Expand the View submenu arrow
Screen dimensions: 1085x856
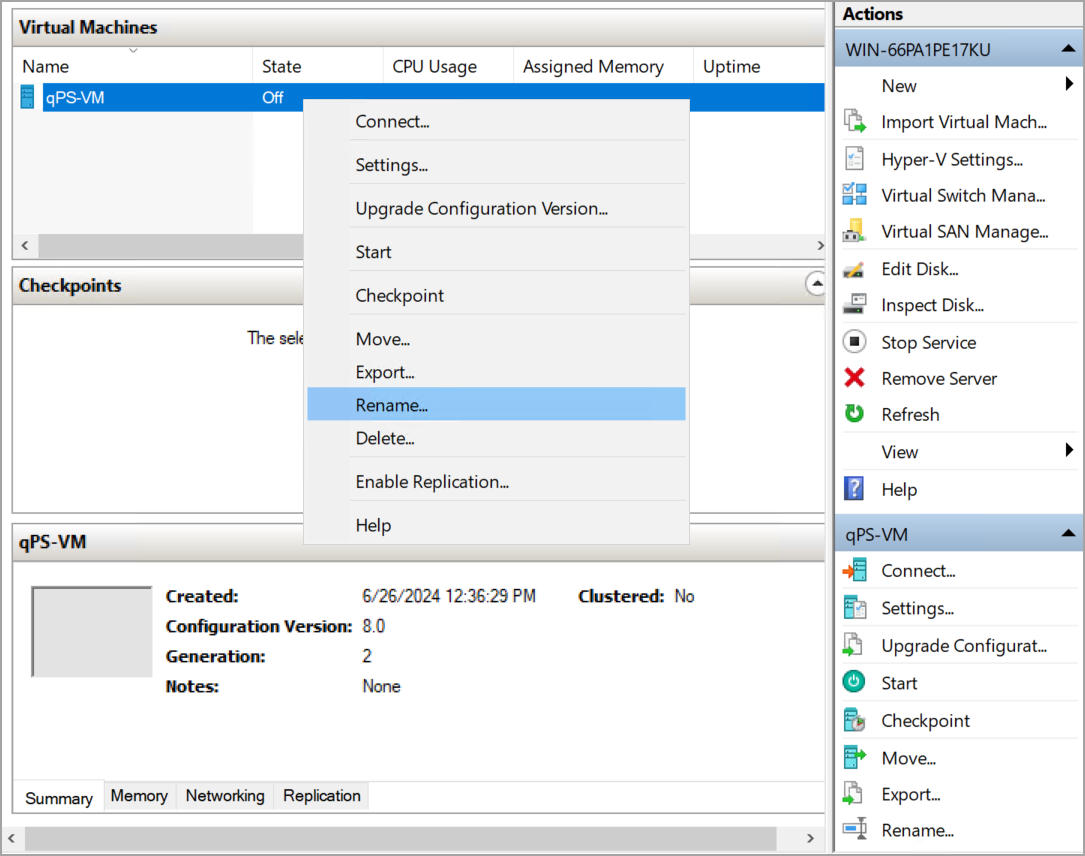tap(1072, 451)
